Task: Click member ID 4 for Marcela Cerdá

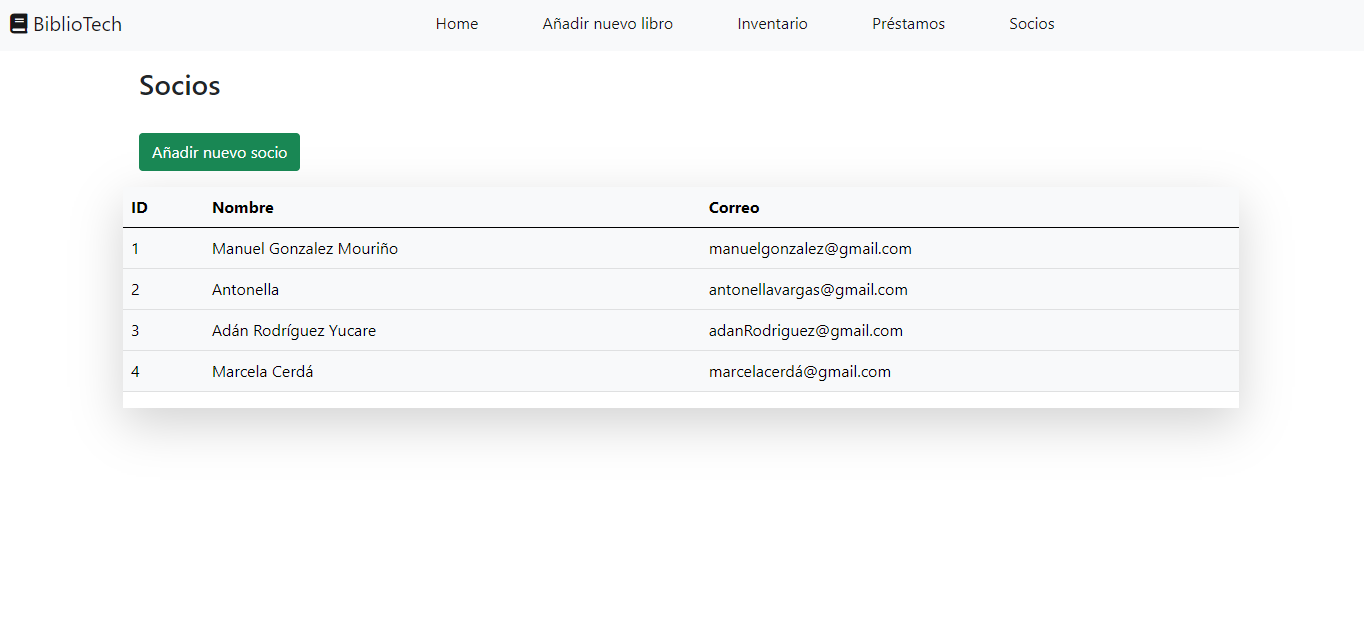Action: pyautogui.click(x=135, y=371)
